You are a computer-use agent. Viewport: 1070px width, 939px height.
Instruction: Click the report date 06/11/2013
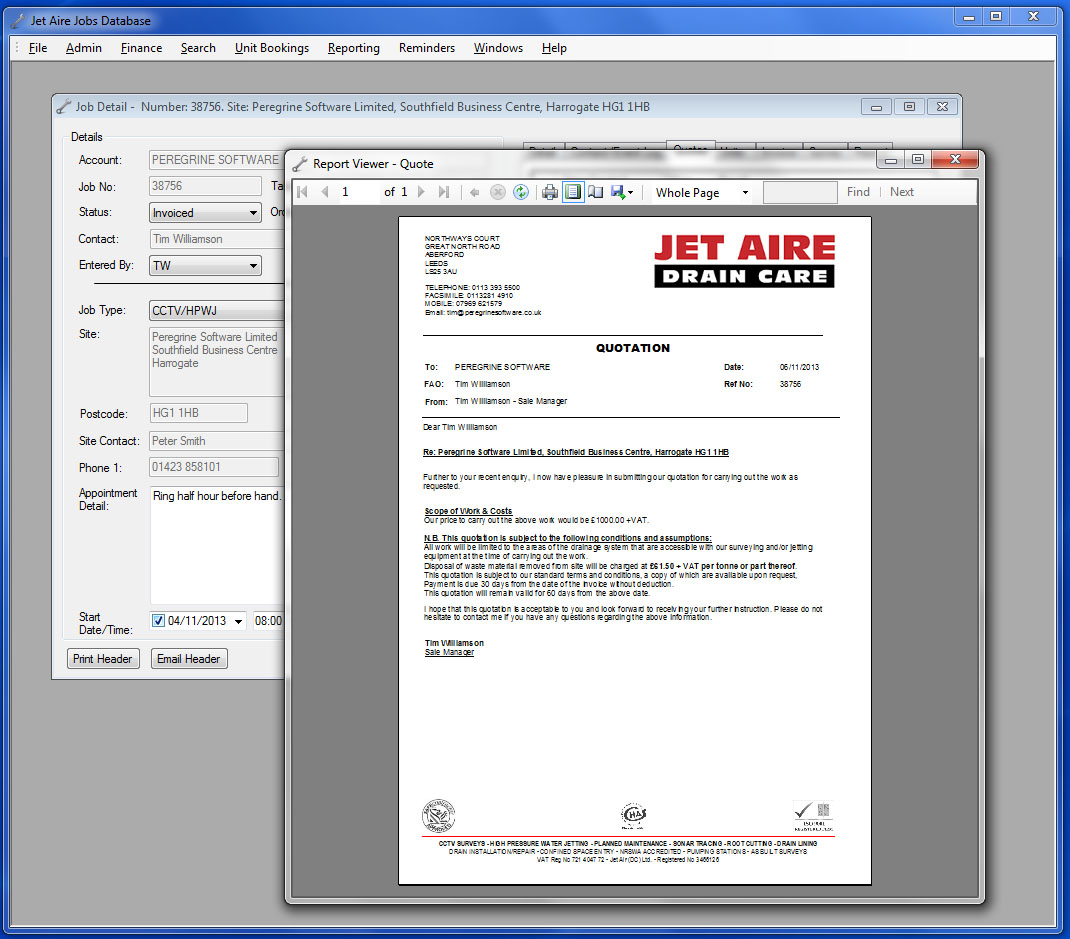click(x=799, y=367)
